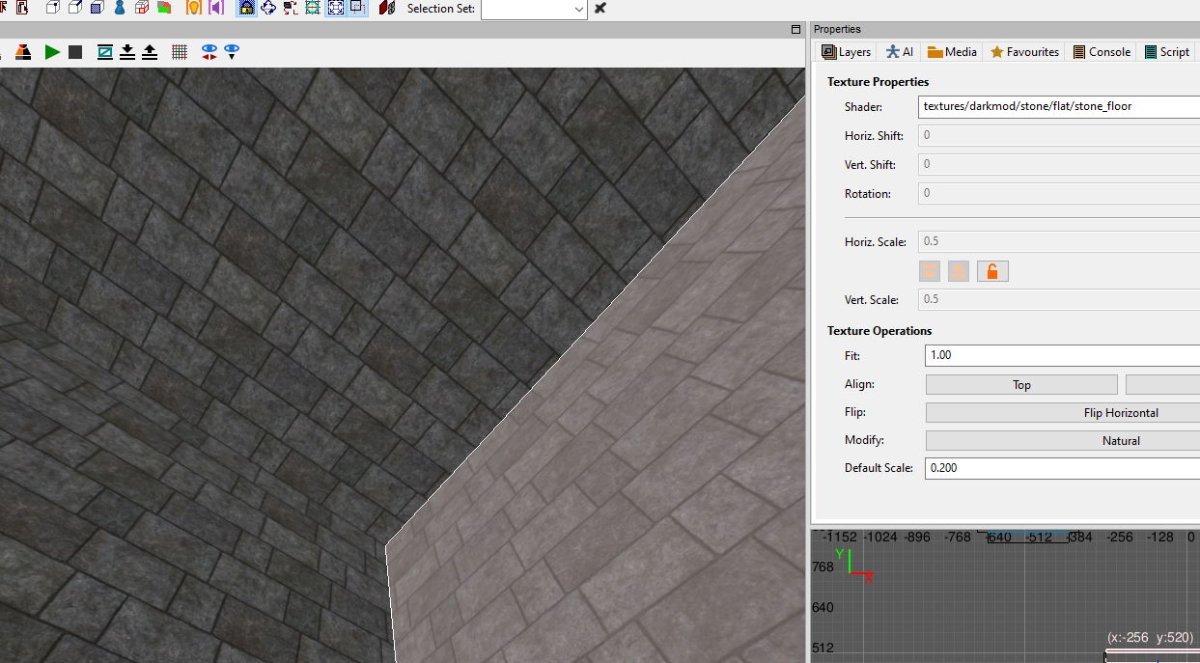Click the far clip plane in icon
The image size is (1200, 663).
[127, 52]
